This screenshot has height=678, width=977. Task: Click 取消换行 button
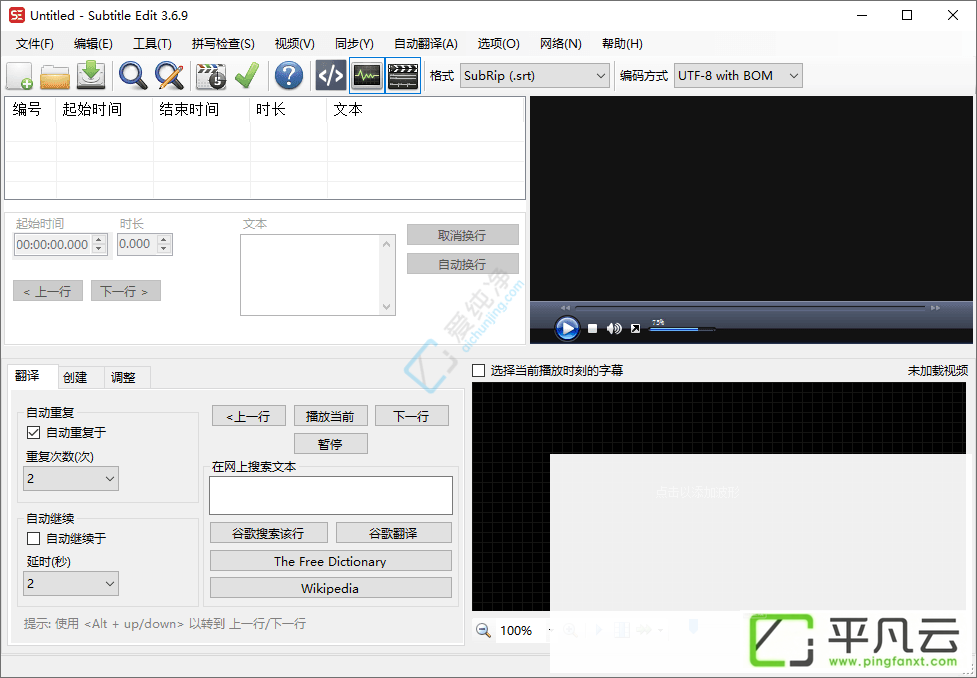pos(462,235)
